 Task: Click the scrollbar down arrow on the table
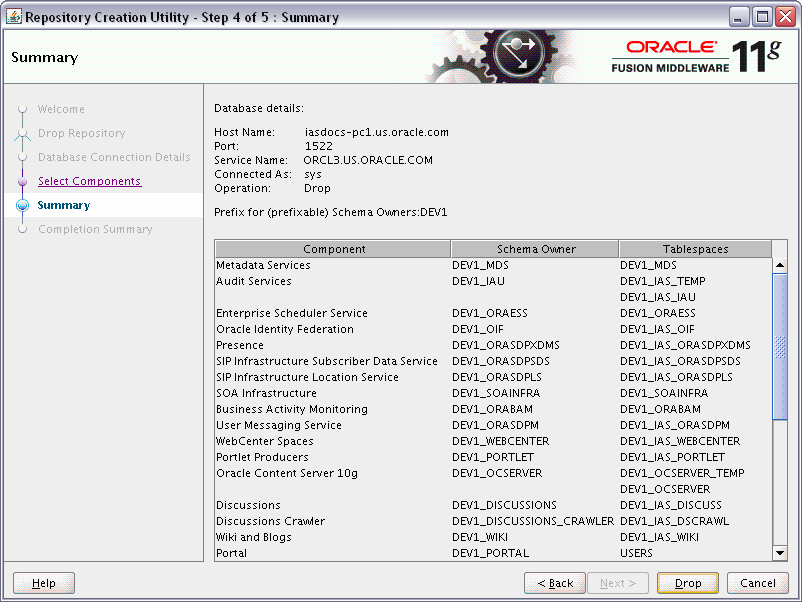tap(779, 552)
